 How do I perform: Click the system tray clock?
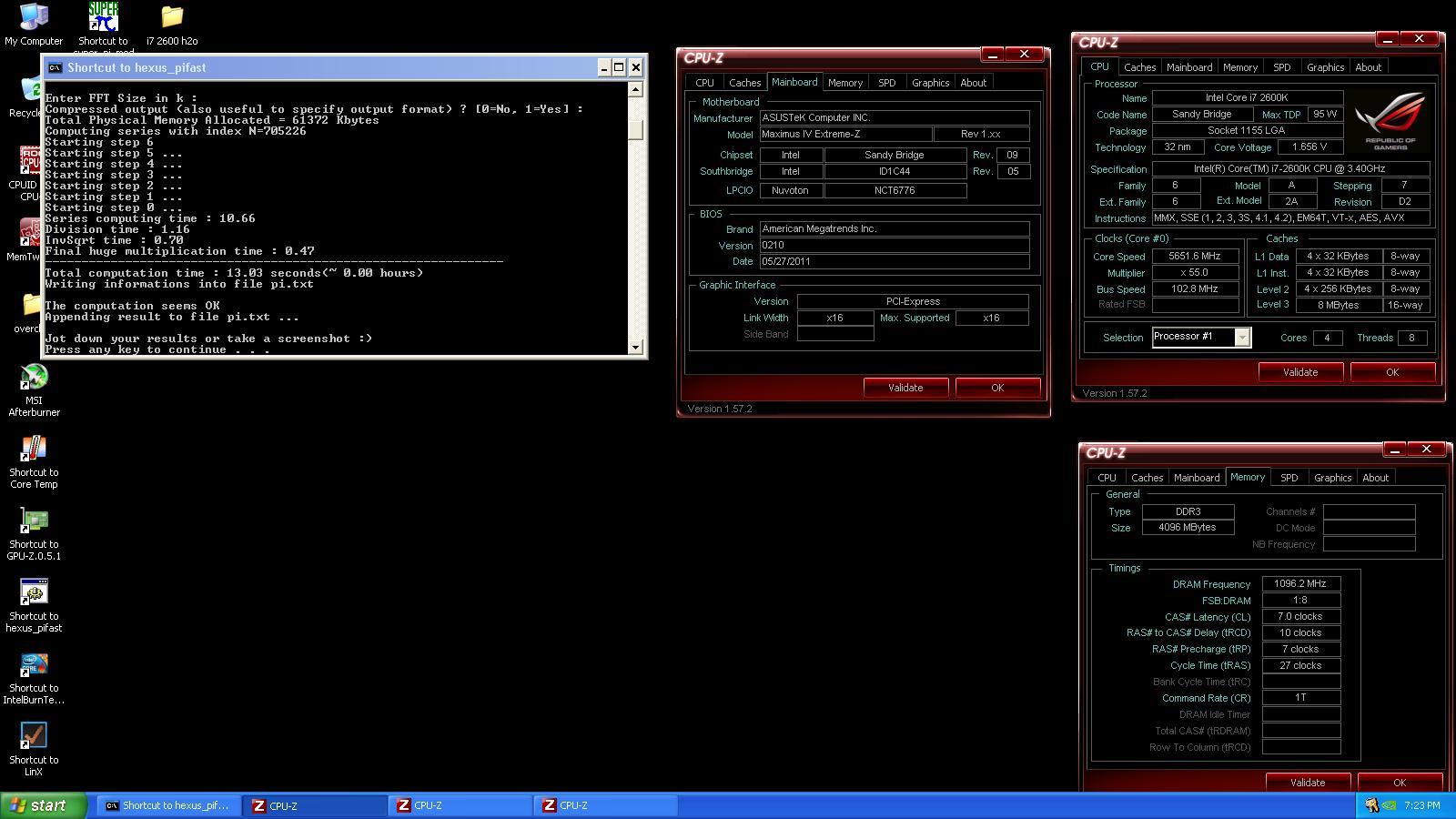coord(1421,805)
